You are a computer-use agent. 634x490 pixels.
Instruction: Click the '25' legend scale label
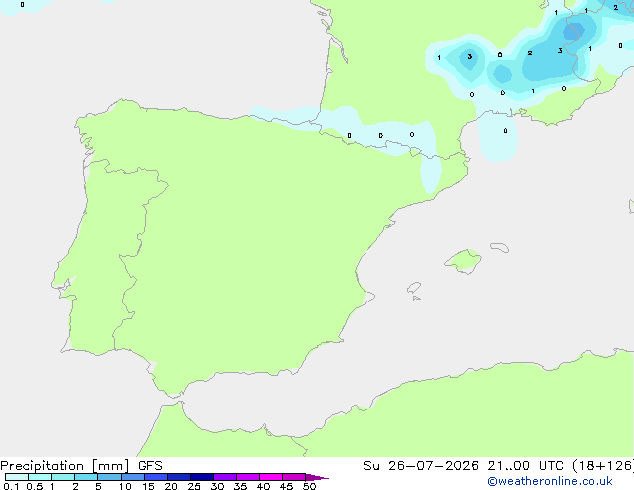(x=194, y=486)
